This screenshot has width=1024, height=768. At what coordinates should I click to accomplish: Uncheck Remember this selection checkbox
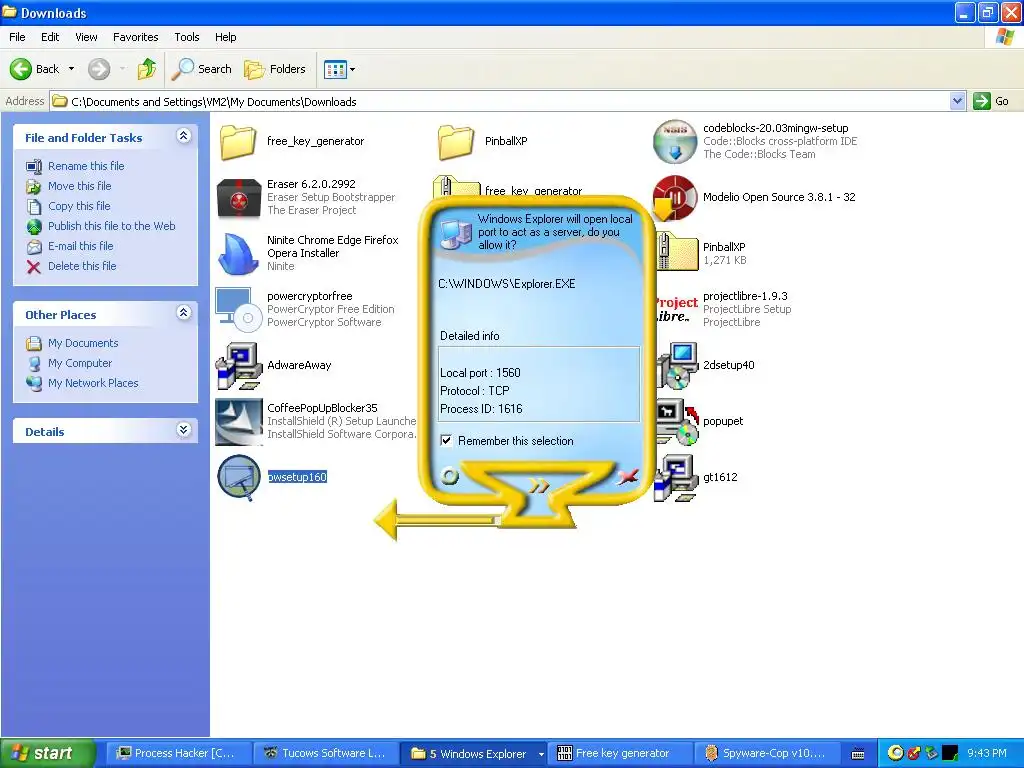click(x=446, y=441)
